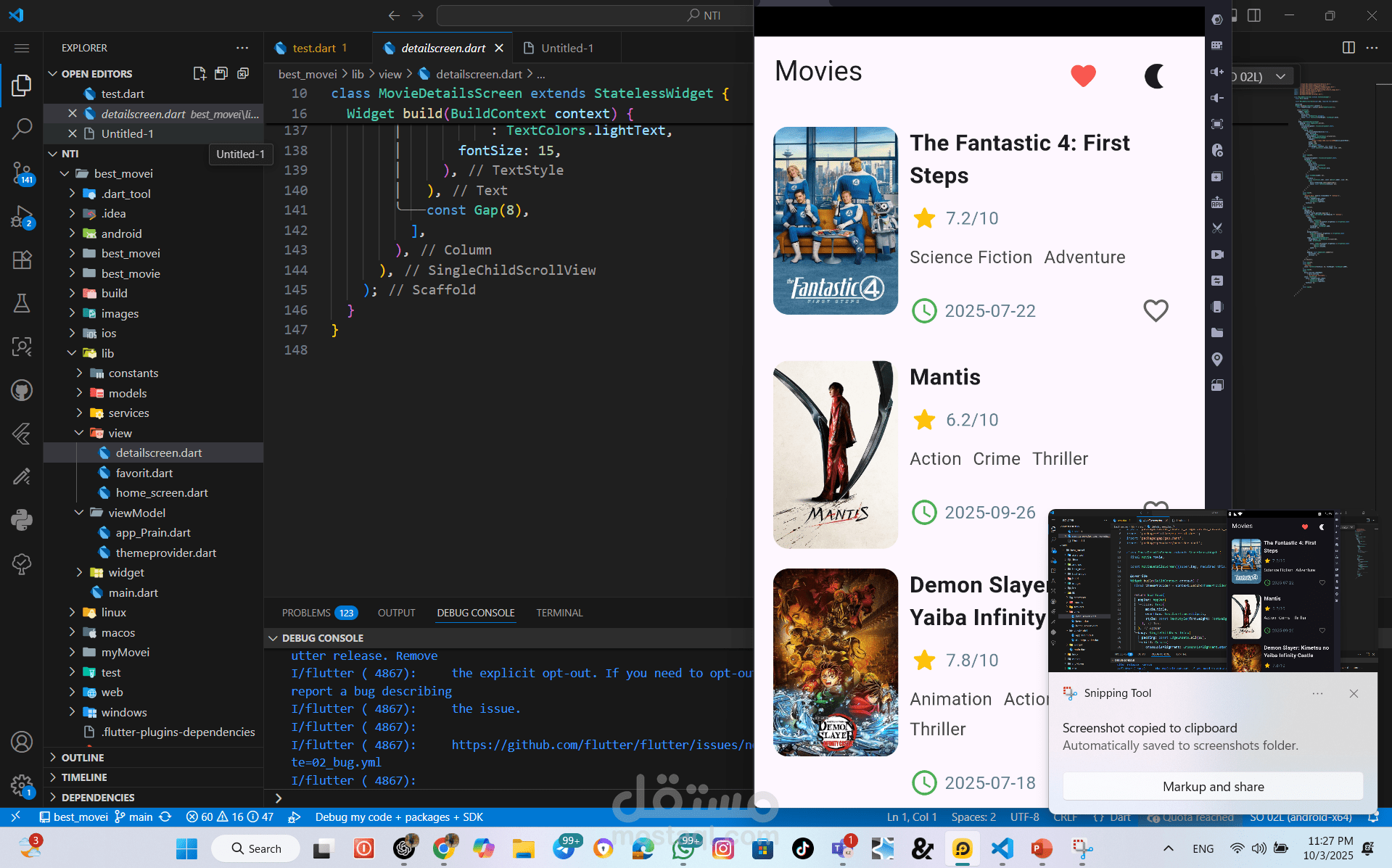The height and width of the screenshot is (868, 1392).
Task: Click the split editor right icon
Action: click(1348, 48)
